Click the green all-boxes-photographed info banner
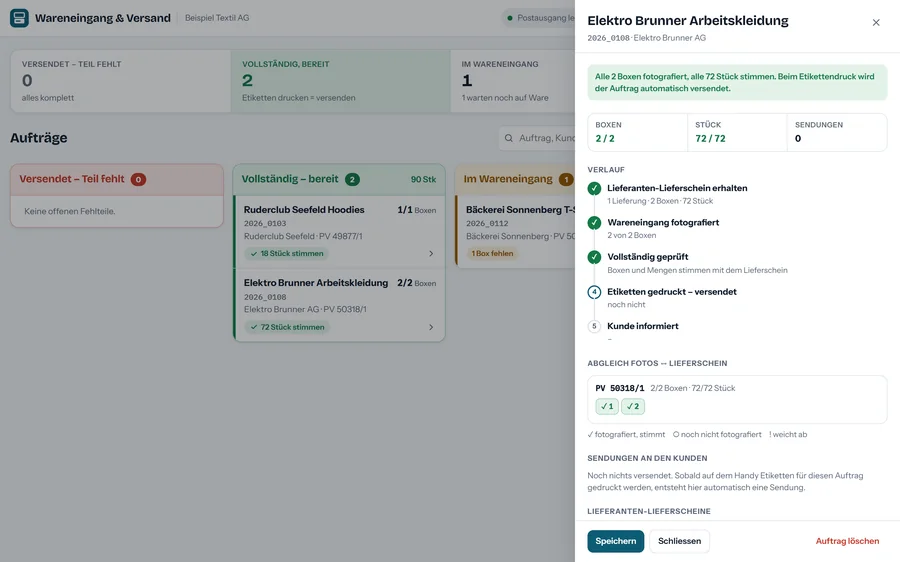Viewport: 900px width, 562px height. 737,83
